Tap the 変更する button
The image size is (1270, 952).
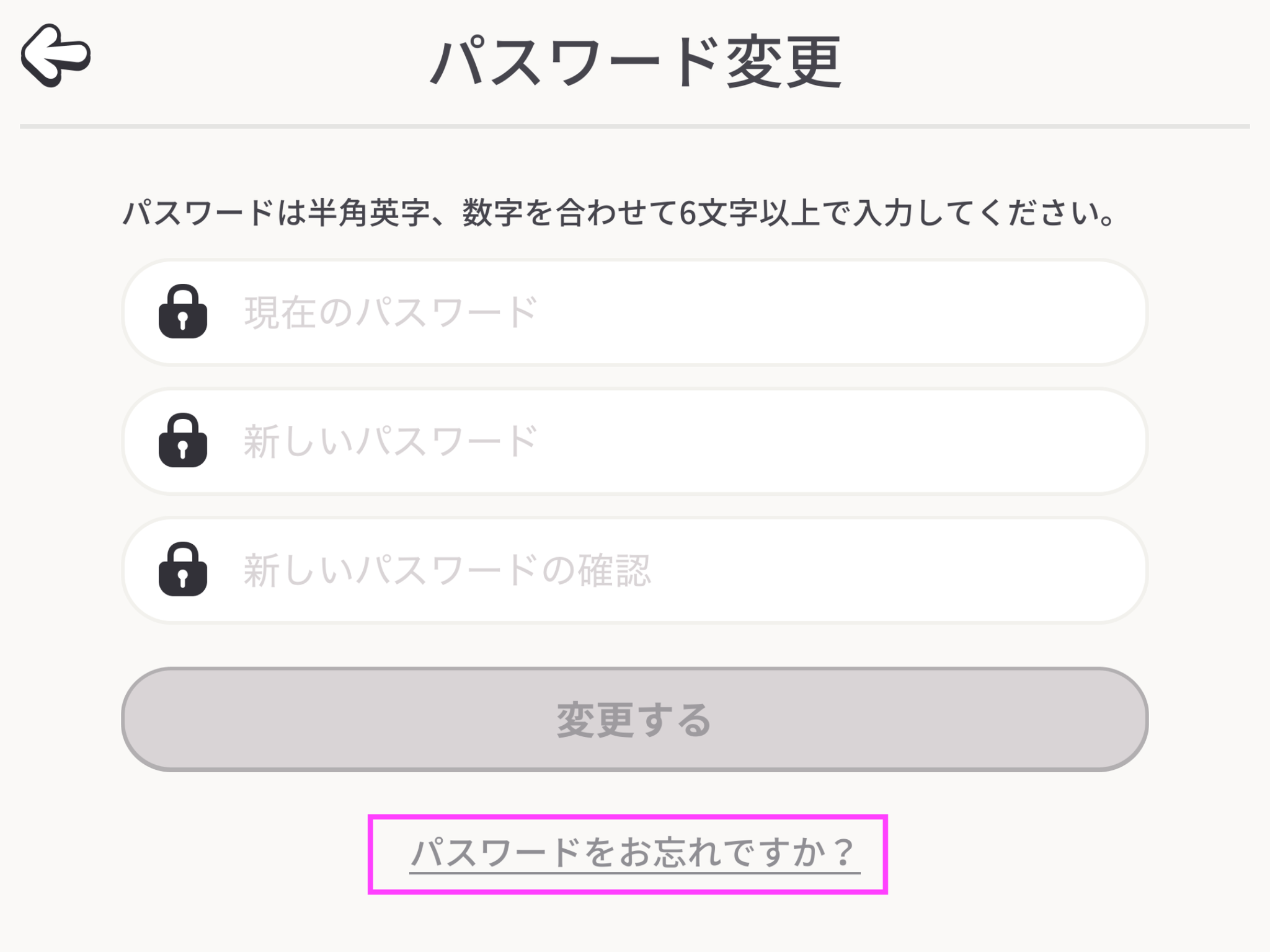[634, 719]
